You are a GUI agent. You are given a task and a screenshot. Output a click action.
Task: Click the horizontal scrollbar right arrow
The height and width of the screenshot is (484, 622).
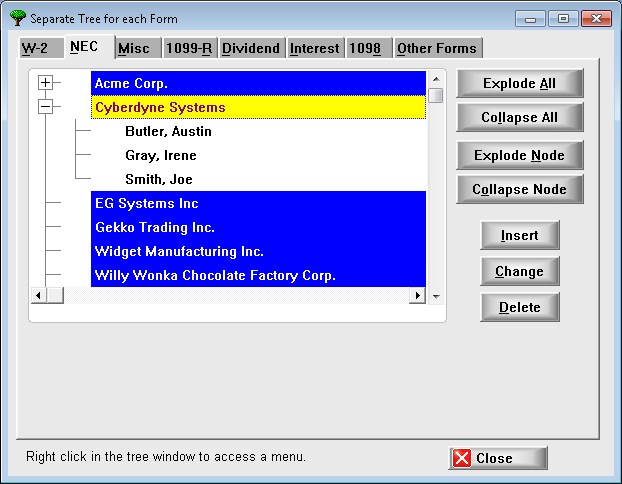[x=417, y=295]
